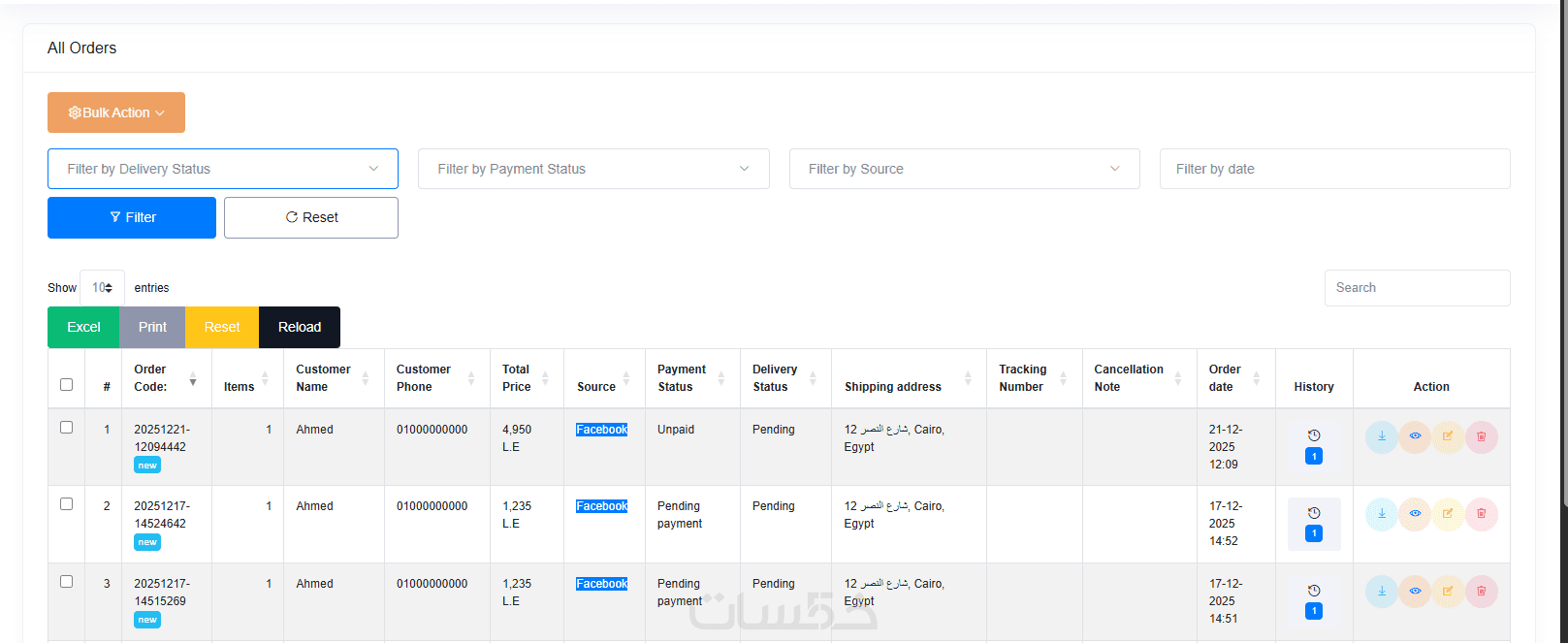Image resolution: width=1568 pixels, height=643 pixels.
Task: Click the orders Search input field
Action: 1417,288
